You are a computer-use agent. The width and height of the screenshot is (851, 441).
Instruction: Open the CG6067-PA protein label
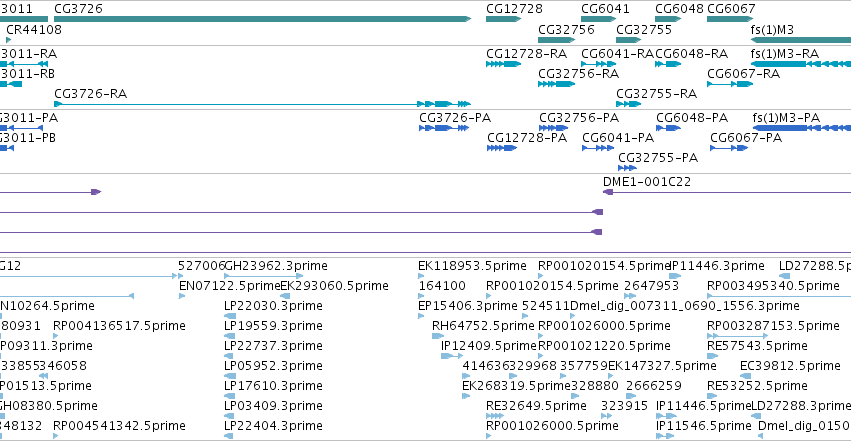[746, 137]
